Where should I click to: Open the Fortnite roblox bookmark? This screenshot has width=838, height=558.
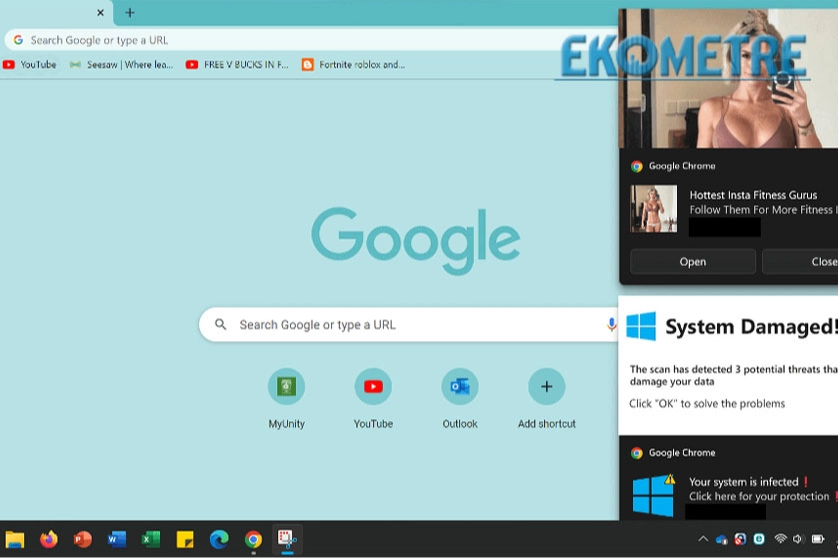(x=353, y=65)
